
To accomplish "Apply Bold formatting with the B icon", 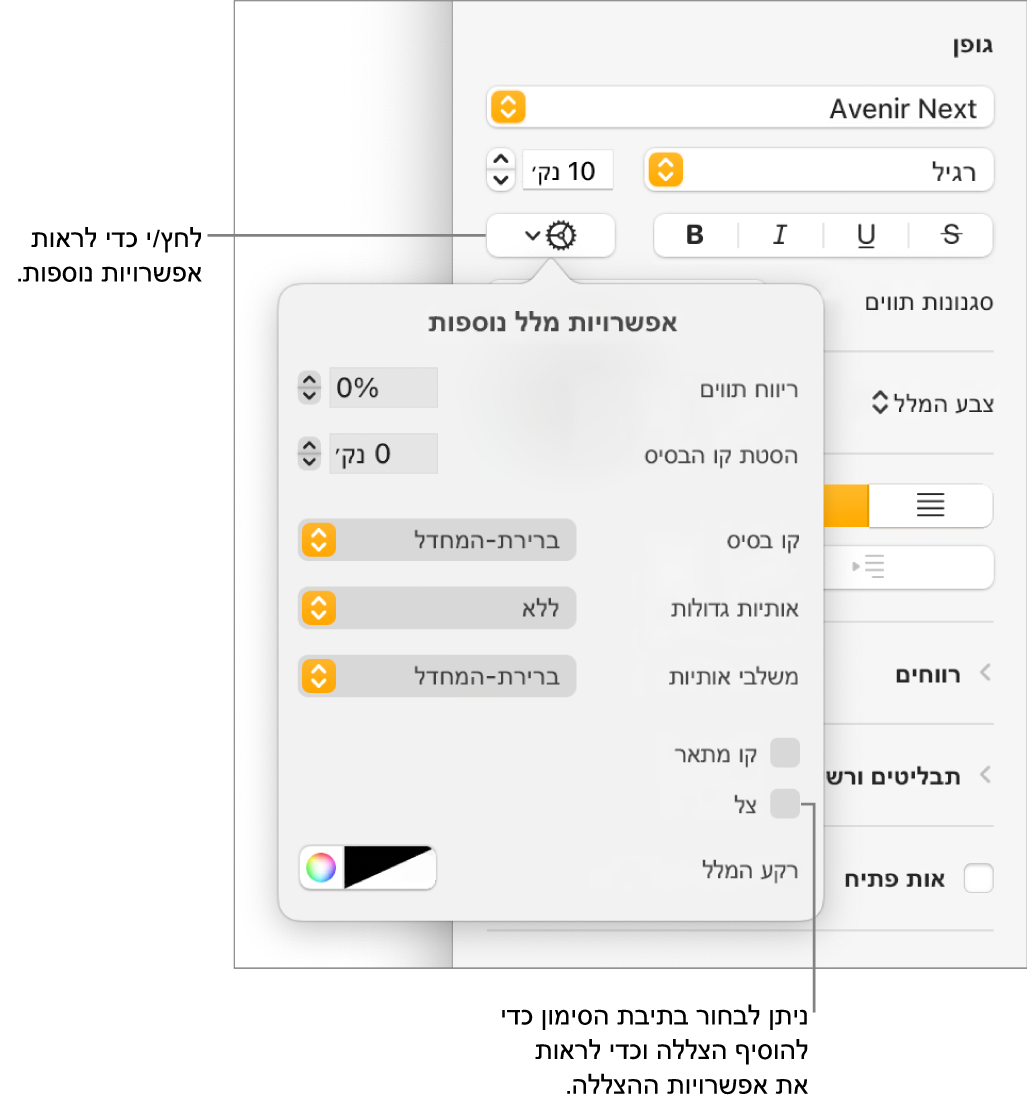I will (x=695, y=235).
